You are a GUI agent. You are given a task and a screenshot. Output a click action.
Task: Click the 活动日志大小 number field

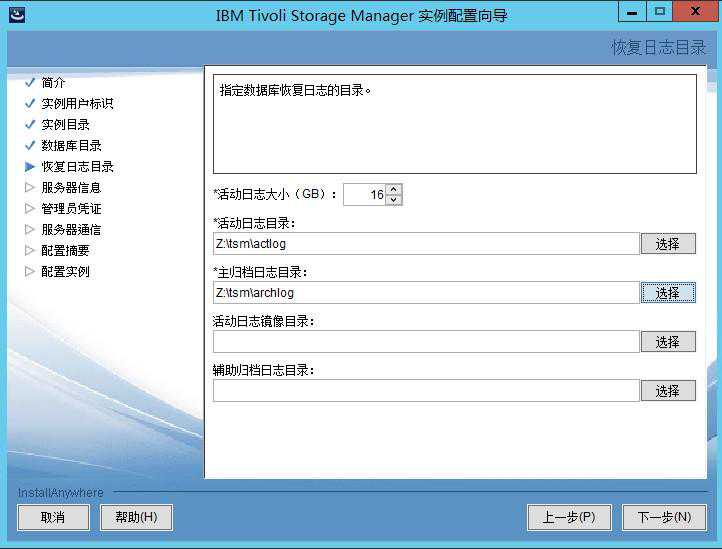point(364,194)
